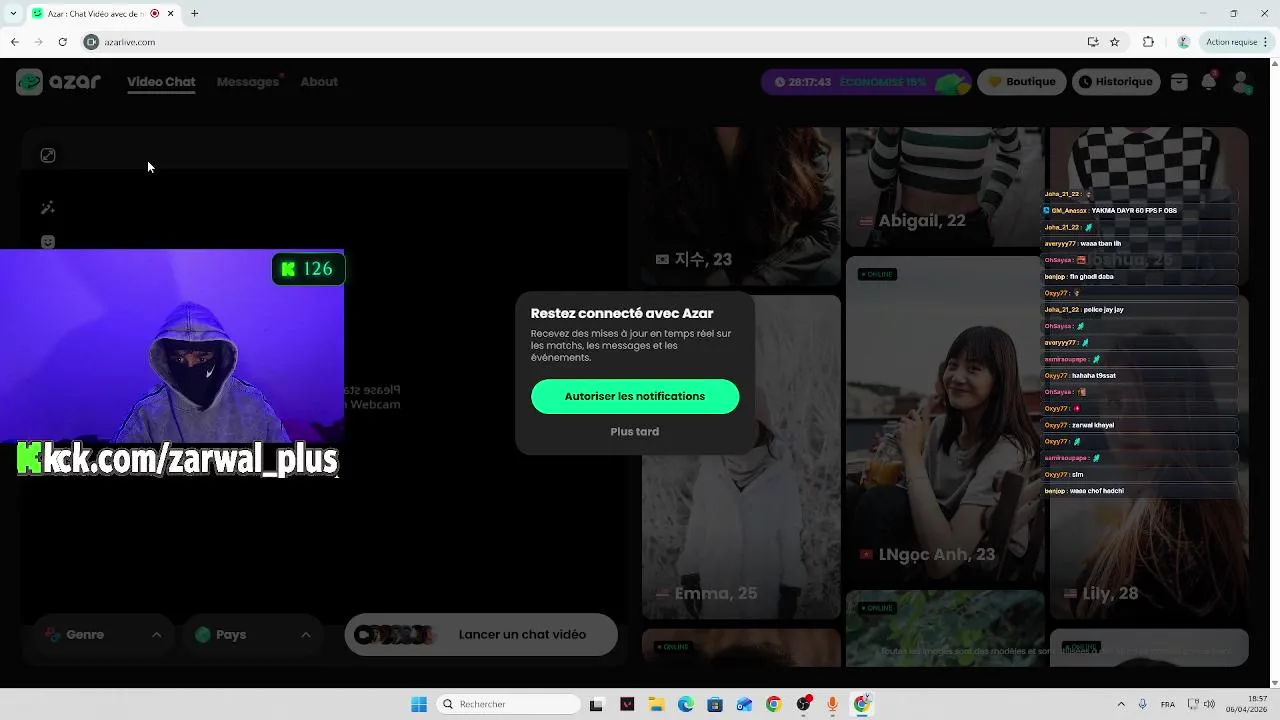Click the 28:17:43 discount timer banner
Viewport: 1280px width, 720px height.
866,82
